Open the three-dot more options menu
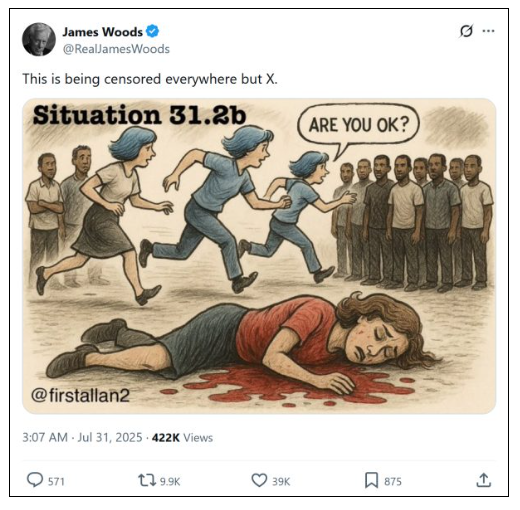This screenshot has width=520, height=510. point(488,31)
